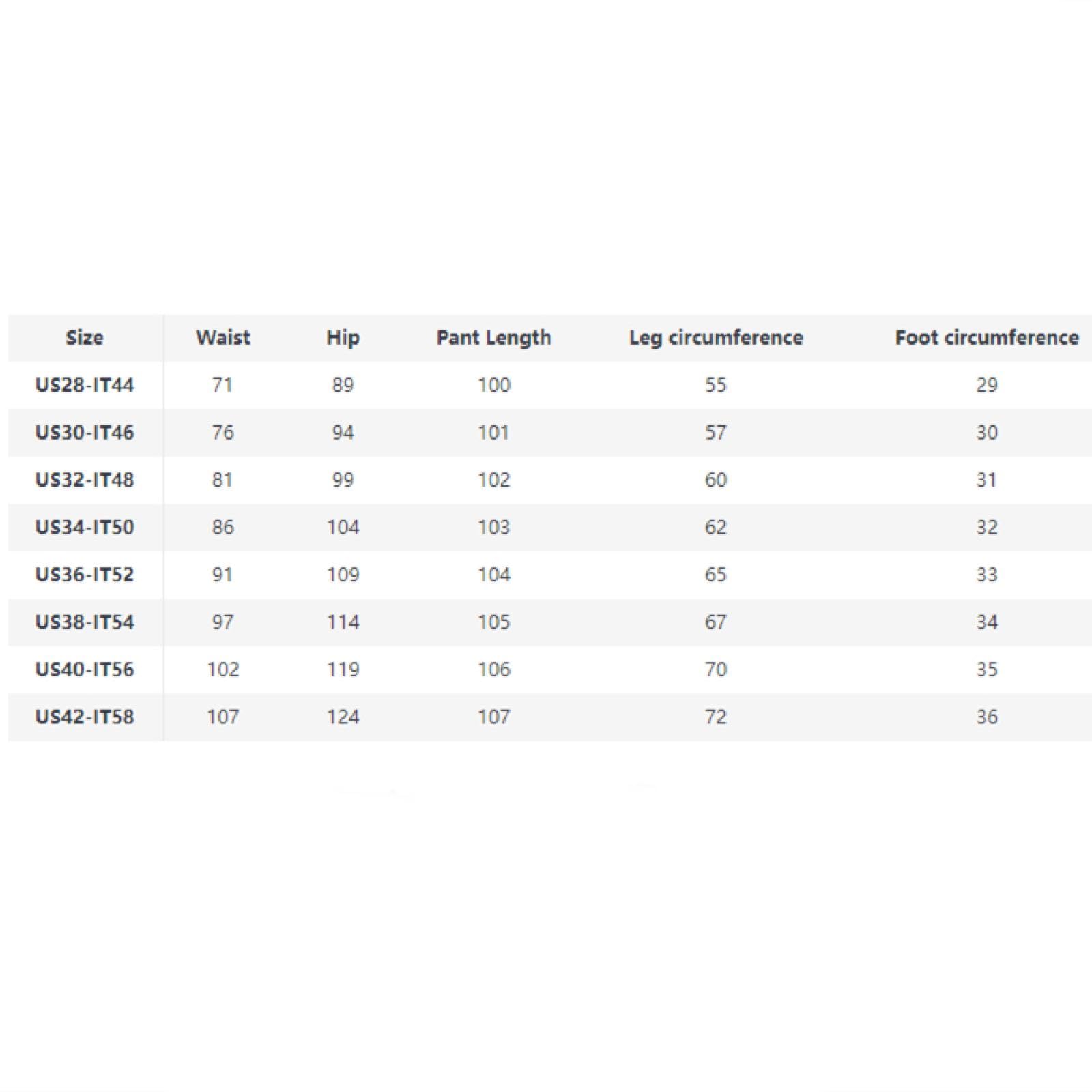Click foot circumference value 36

click(x=987, y=717)
